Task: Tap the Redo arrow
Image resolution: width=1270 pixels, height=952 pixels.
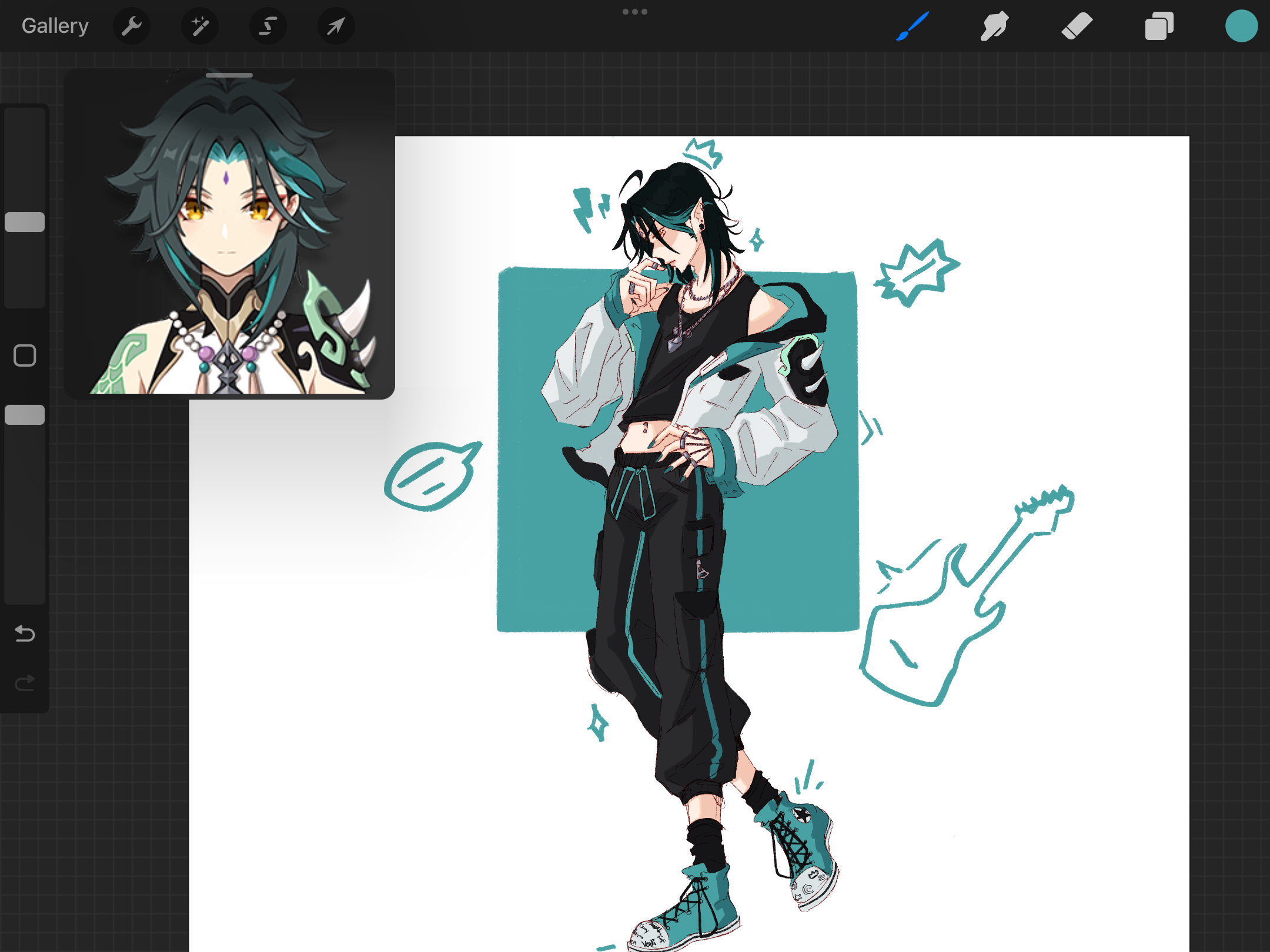Action: pyautogui.click(x=25, y=683)
